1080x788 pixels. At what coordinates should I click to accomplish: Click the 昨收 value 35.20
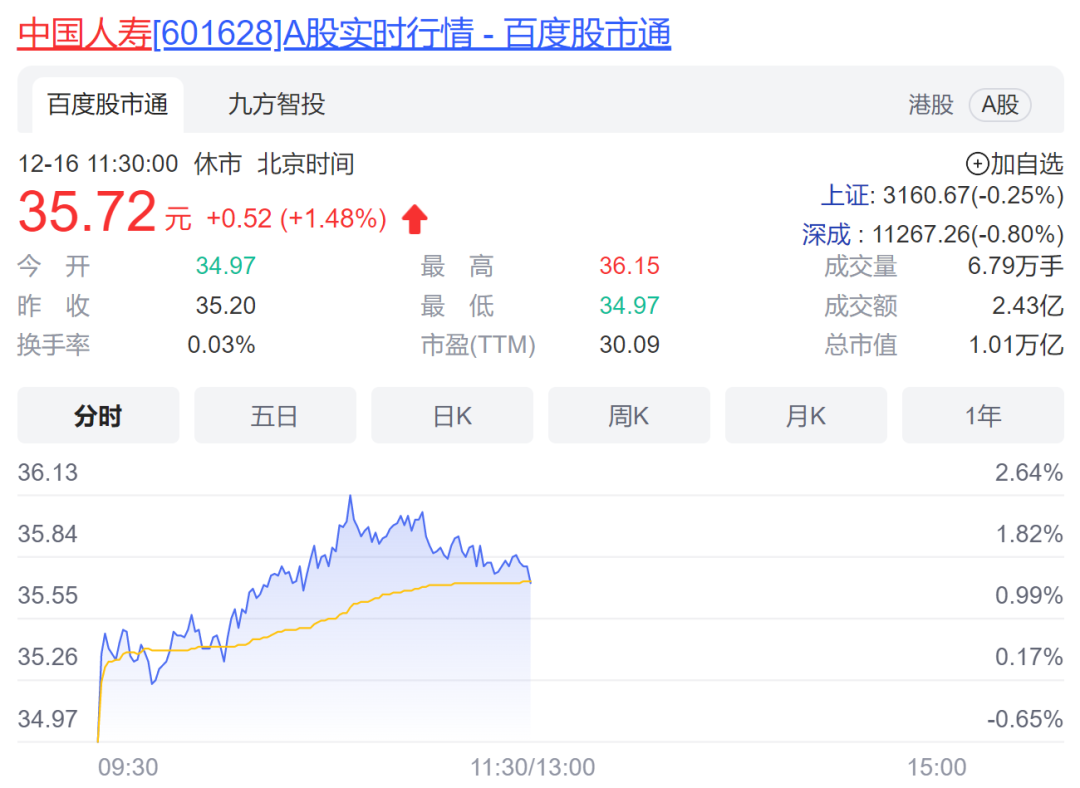click(225, 305)
